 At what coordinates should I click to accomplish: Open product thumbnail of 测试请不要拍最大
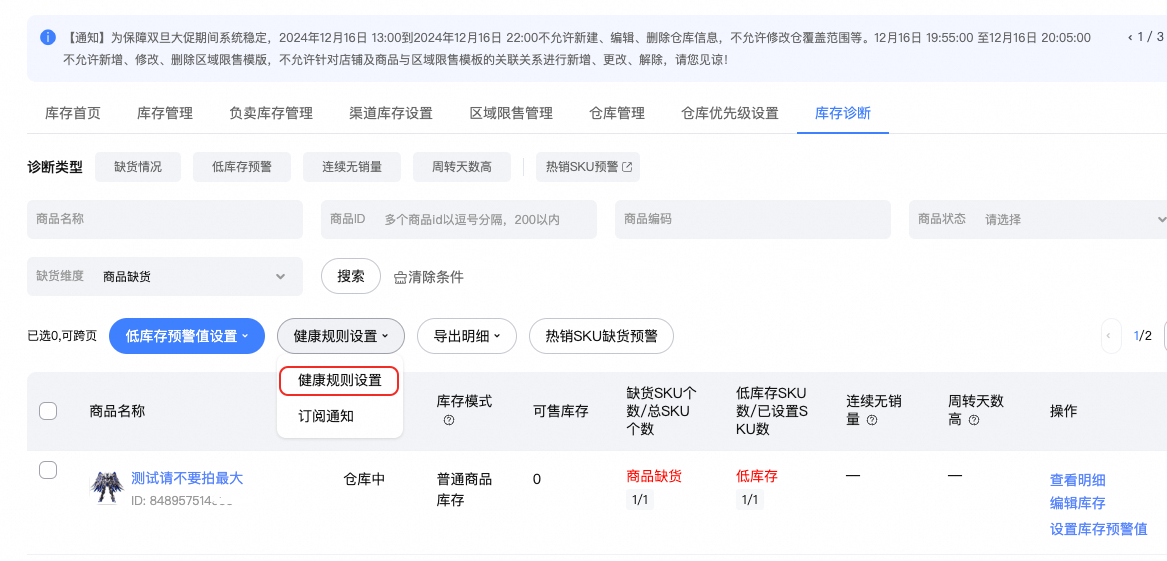pos(107,487)
